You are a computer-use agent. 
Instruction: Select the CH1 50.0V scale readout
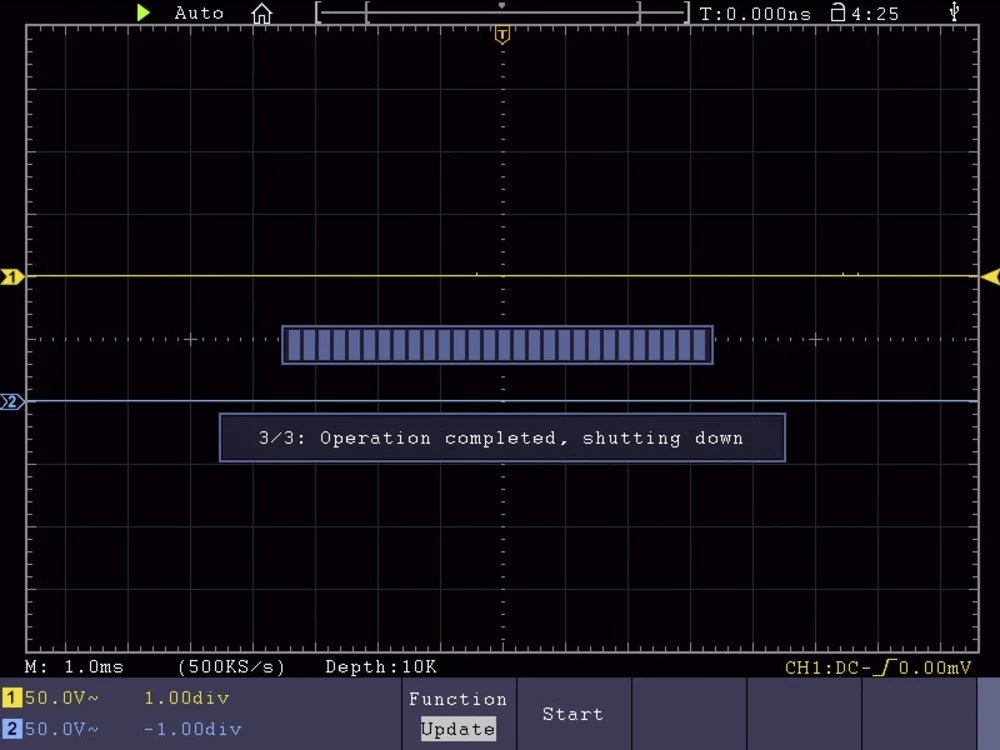pyautogui.click(x=62, y=698)
